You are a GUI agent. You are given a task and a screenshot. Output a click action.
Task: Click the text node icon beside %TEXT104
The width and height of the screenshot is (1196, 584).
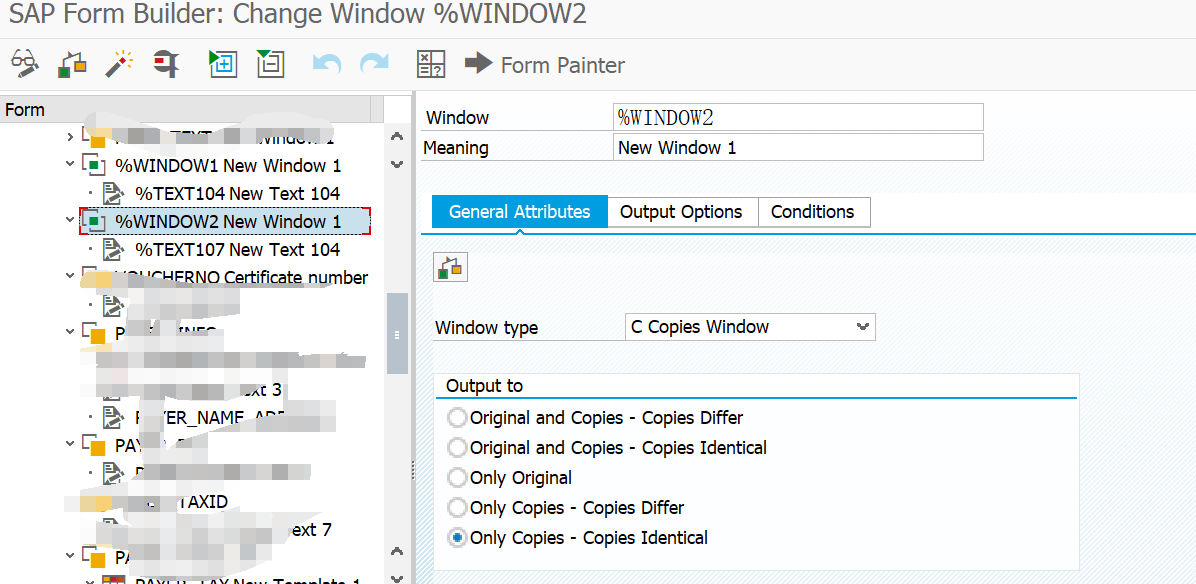114,193
